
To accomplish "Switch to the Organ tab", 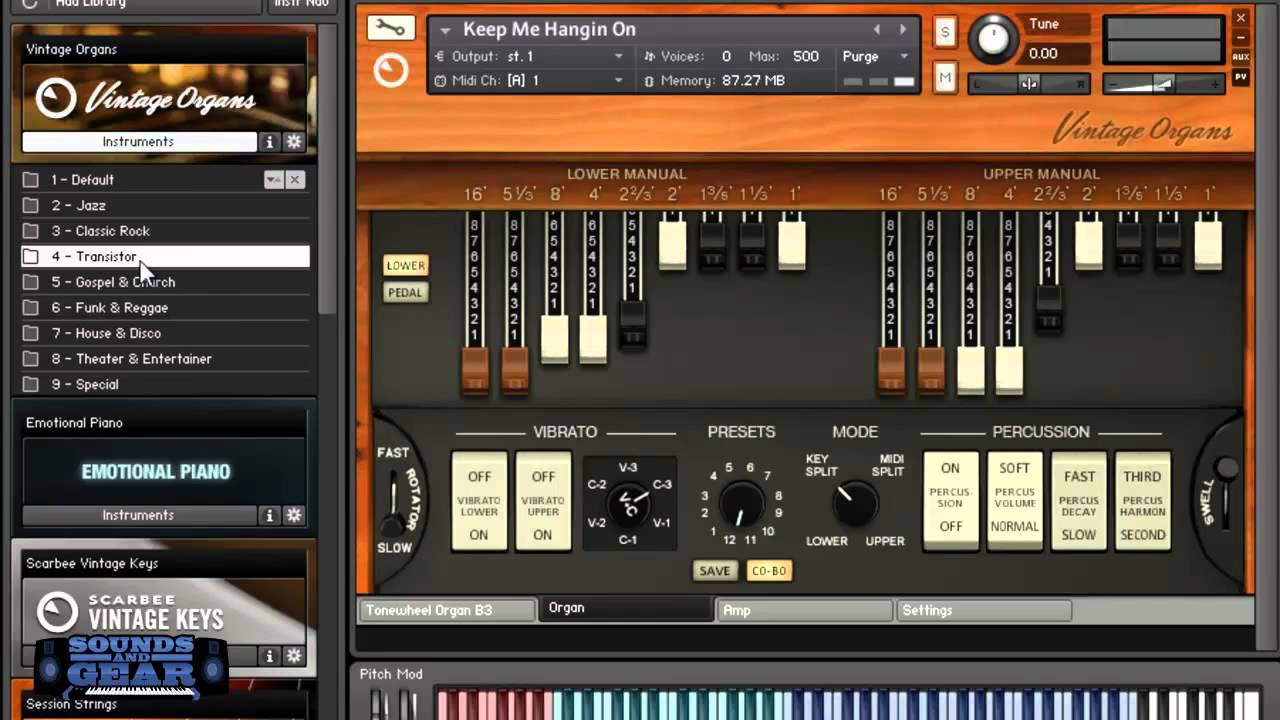I will coord(626,608).
